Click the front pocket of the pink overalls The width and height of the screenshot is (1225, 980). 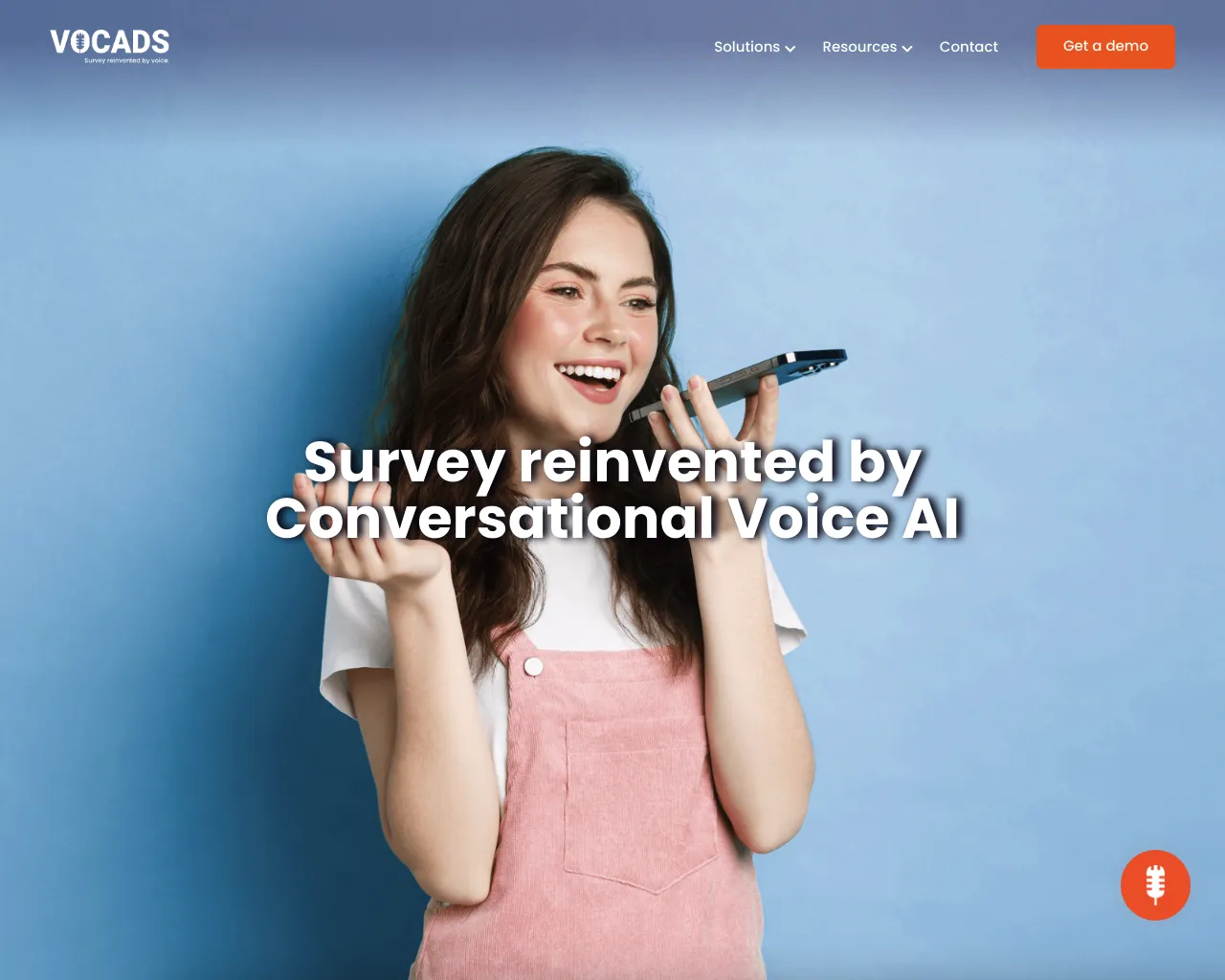point(639,804)
